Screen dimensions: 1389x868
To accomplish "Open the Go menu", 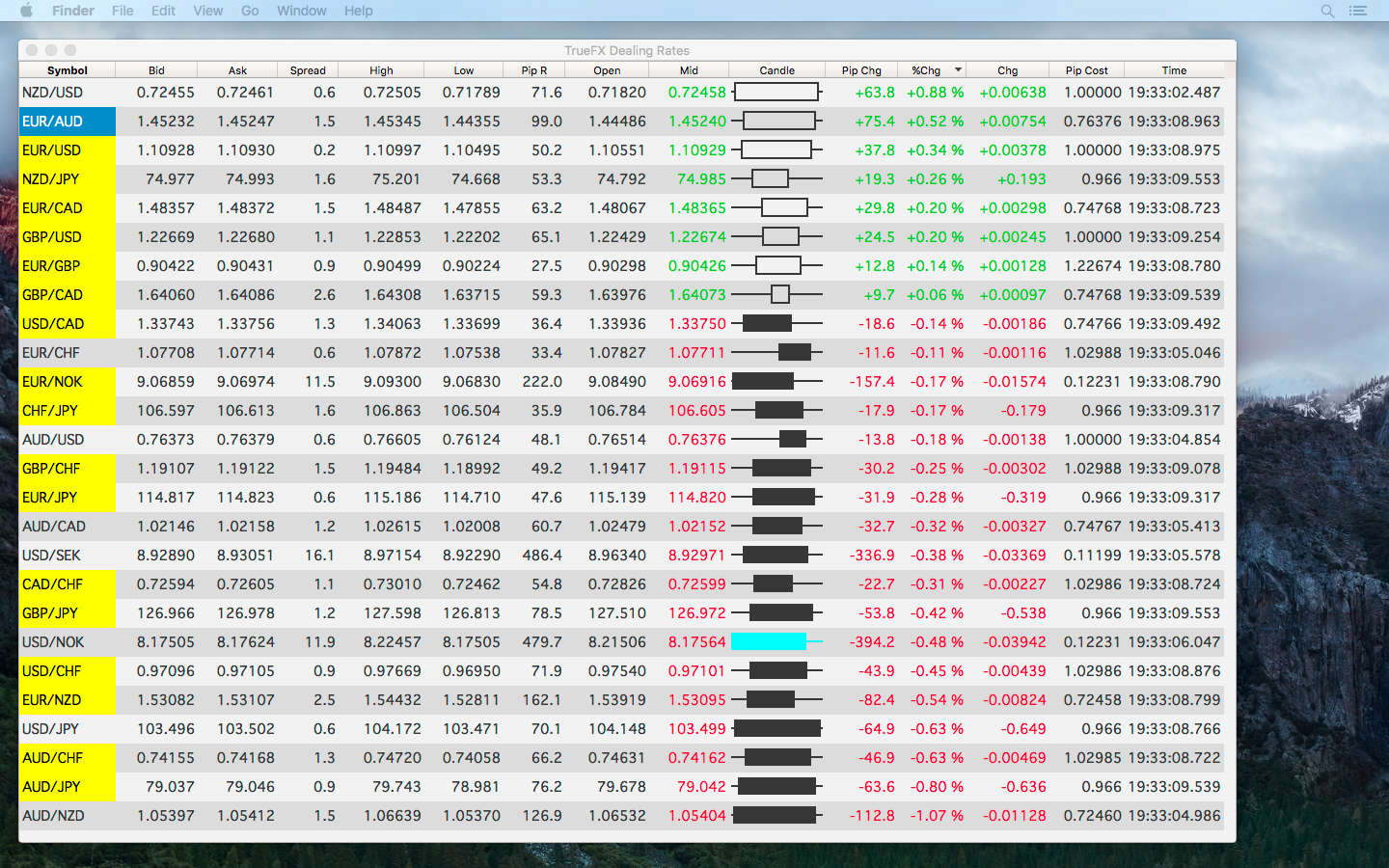I will (250, 11).
